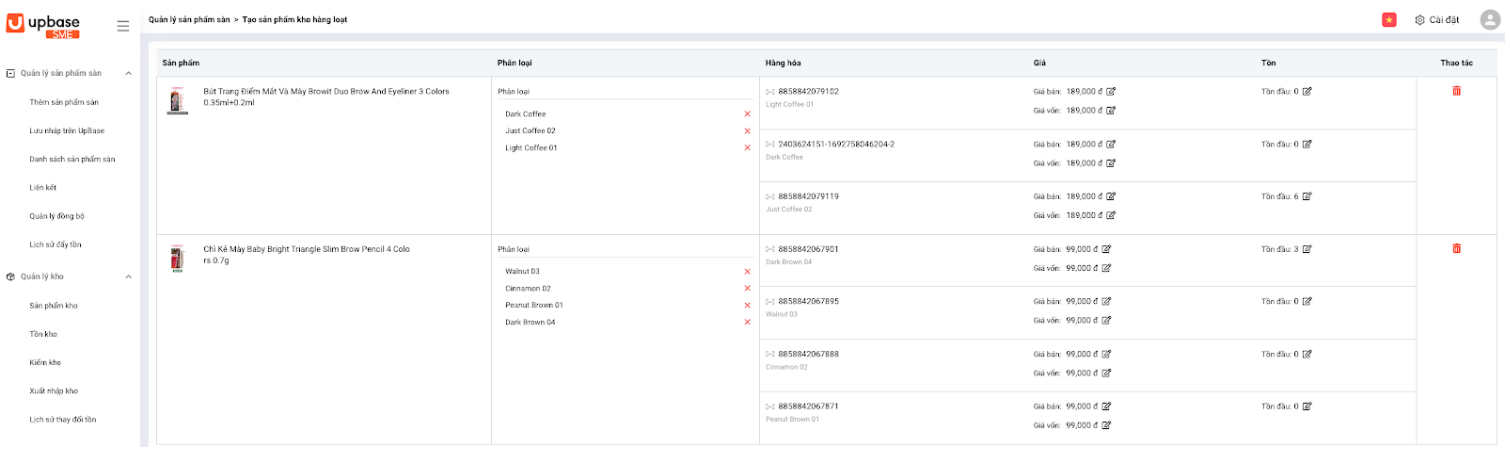Edit Giá bán for SKU 8858842079102
The image size is (1510, 457).
click(1111, 91)
